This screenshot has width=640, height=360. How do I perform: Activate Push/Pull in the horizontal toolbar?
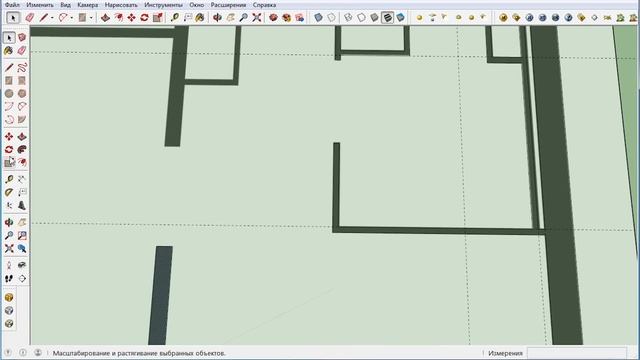pyautogui.click(x=105, y=18)
